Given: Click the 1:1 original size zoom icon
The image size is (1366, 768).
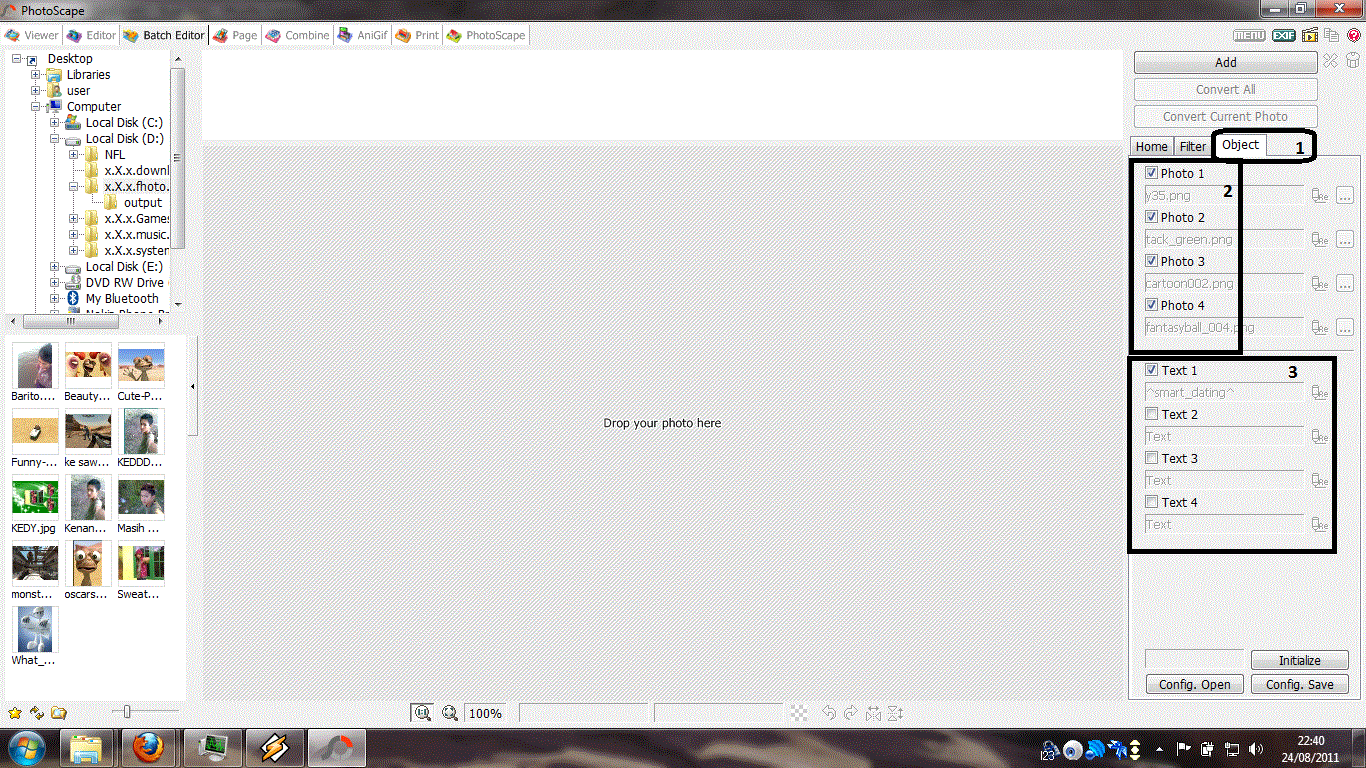Looking at the screenshot, I should pos(422,713).
